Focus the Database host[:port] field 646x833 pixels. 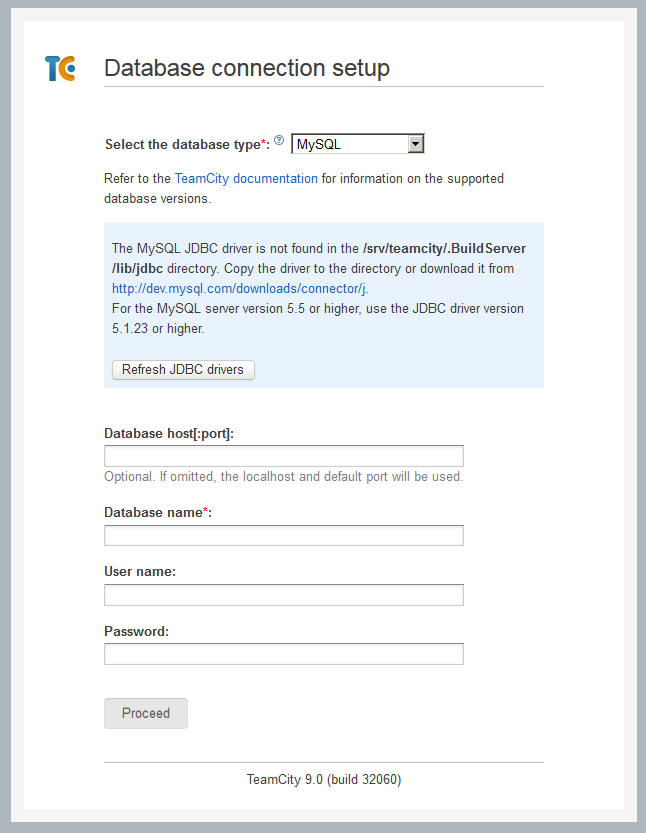point(284,456)
